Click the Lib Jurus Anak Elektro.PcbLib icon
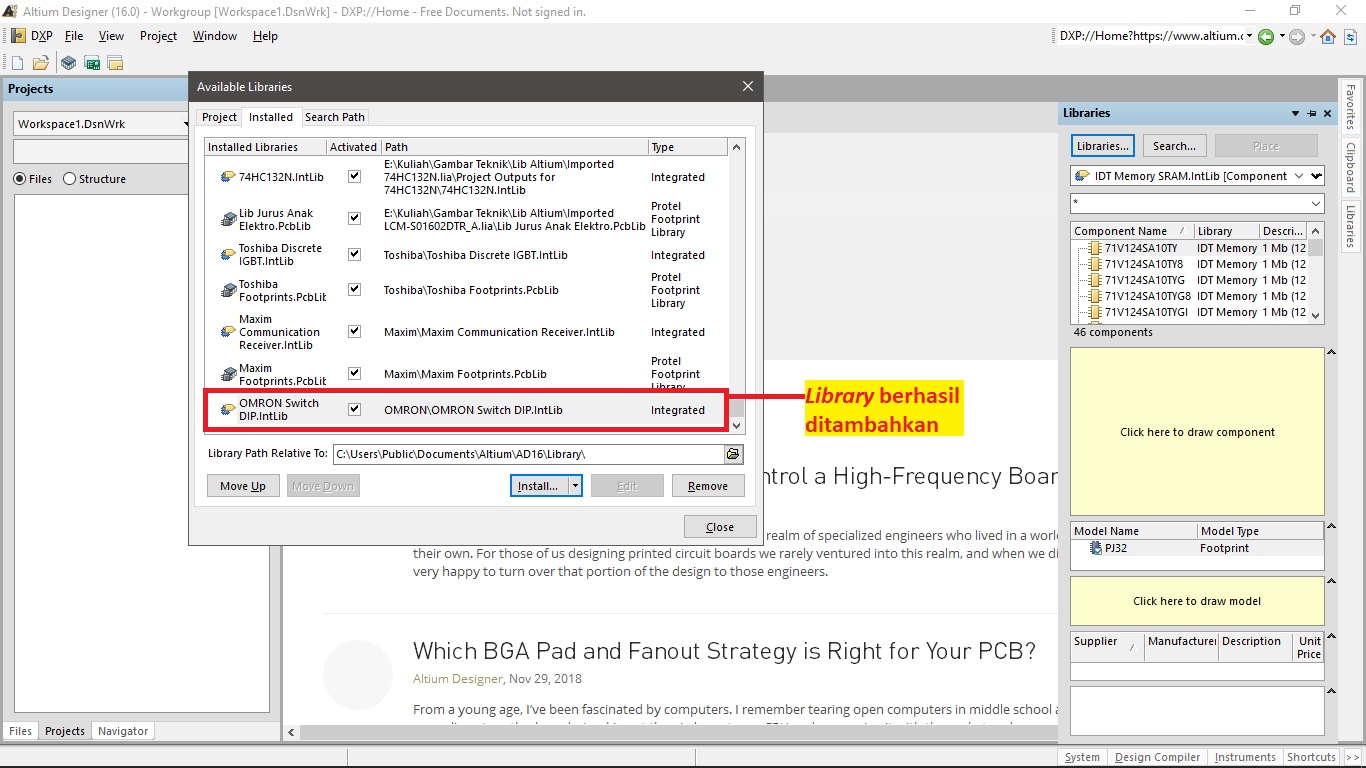This screenshot has height=768, width=1366. (228, 219)
